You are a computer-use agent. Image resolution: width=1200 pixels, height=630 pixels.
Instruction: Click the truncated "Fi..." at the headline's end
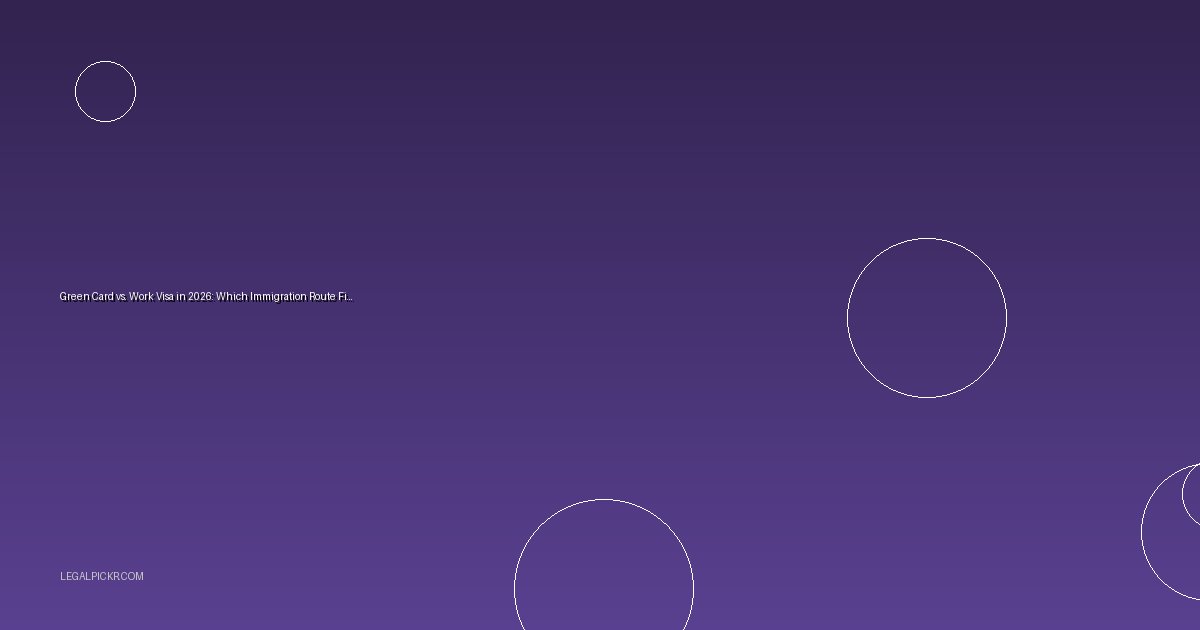346,297
